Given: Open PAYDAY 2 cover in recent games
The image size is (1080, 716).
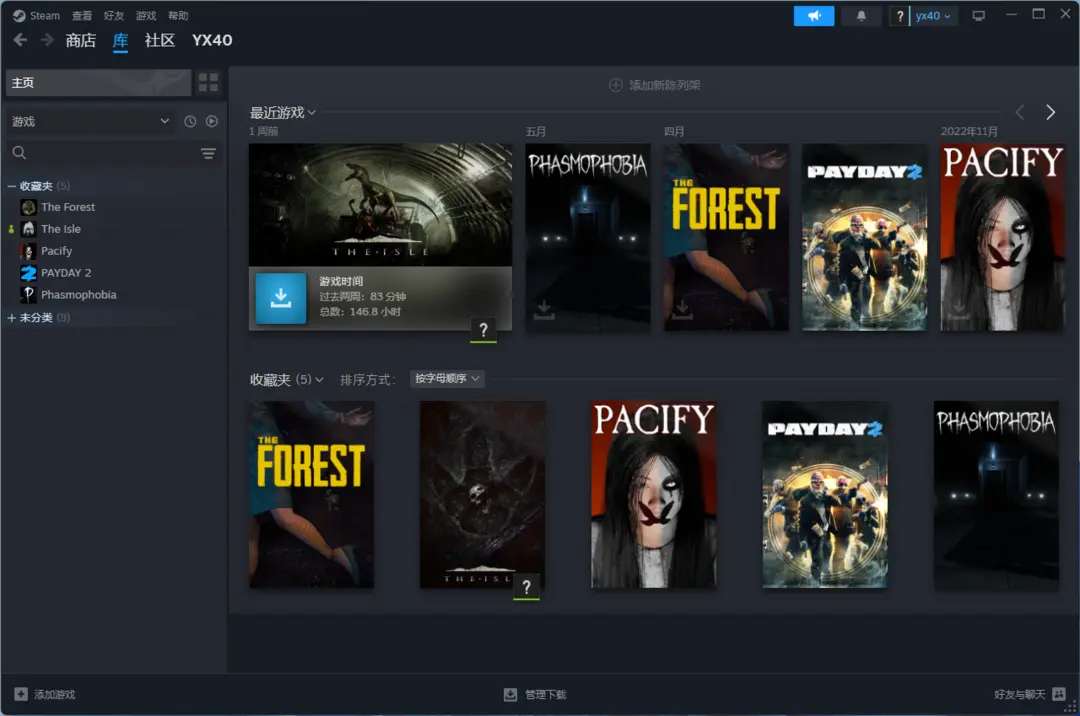Looking at the screenshot, I should pos(864,237).
